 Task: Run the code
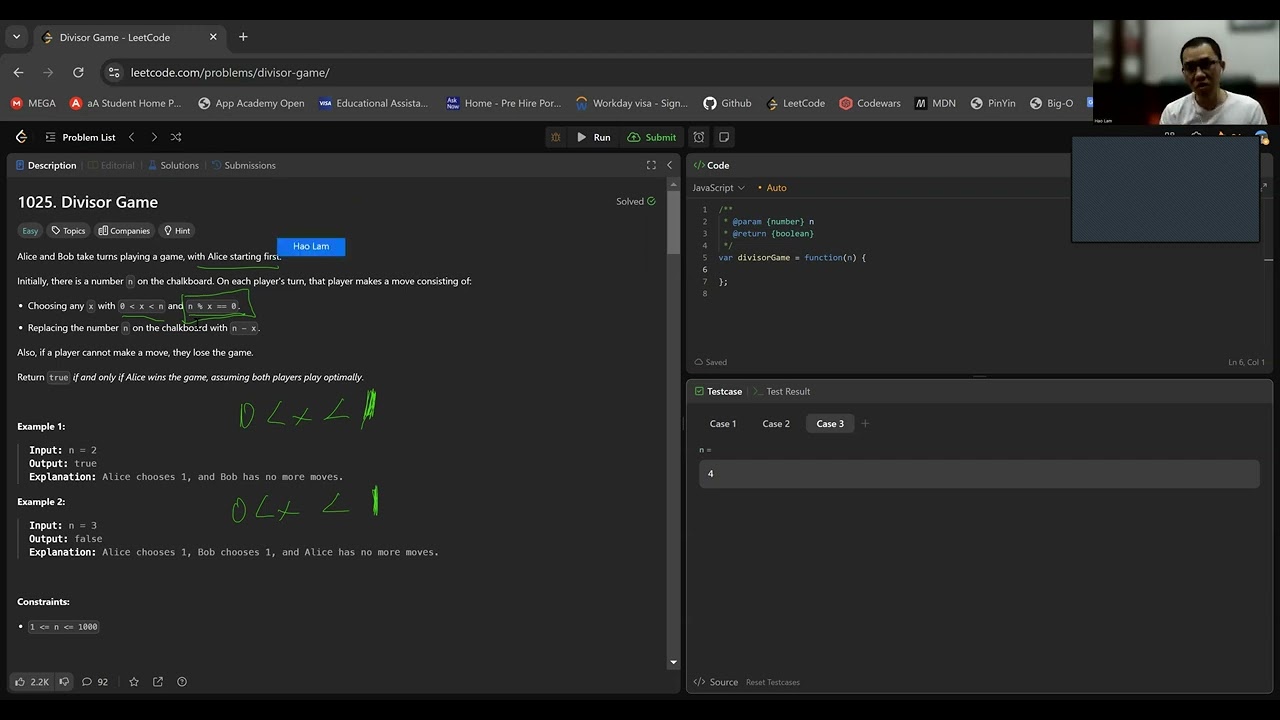coord(593,137)
